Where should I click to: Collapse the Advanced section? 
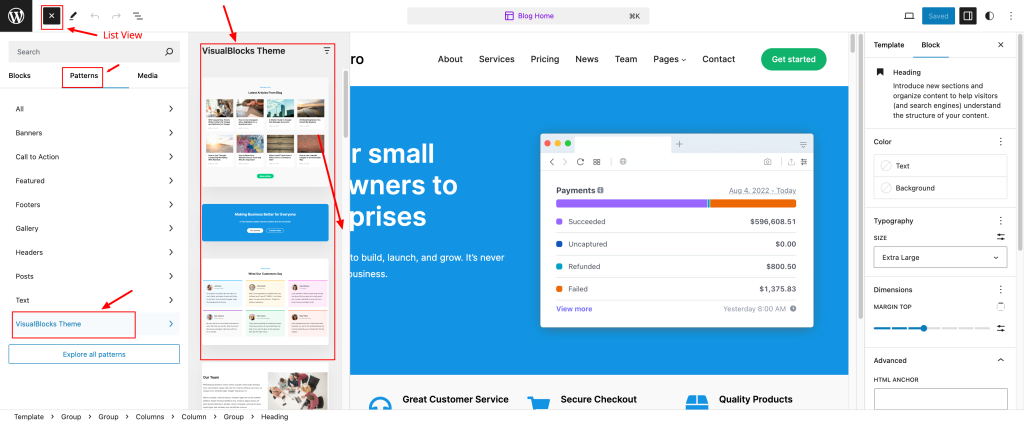pyautogui.click(x=1000, y=360)
